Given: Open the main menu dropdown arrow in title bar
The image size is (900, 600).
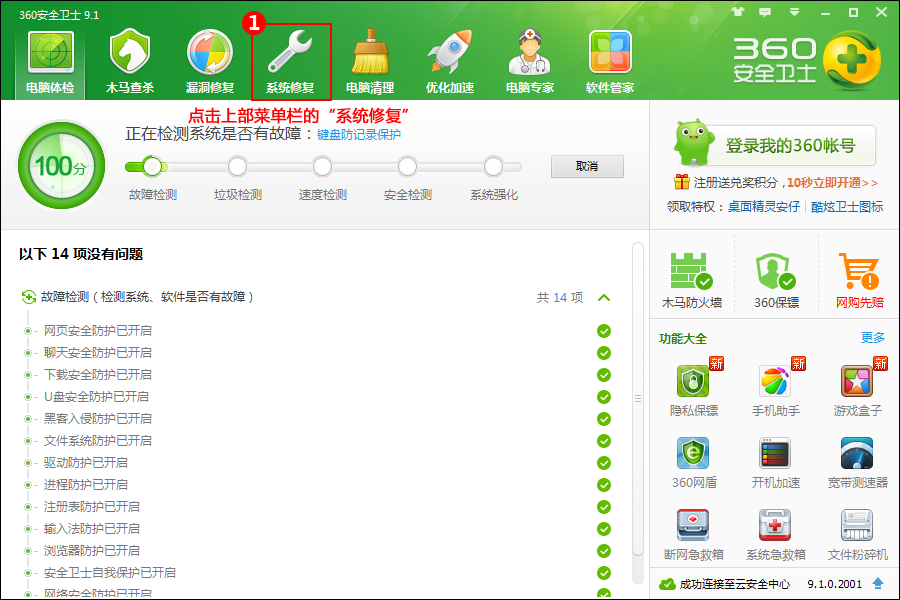Looking at the screenshot, I should click(794, 12).
